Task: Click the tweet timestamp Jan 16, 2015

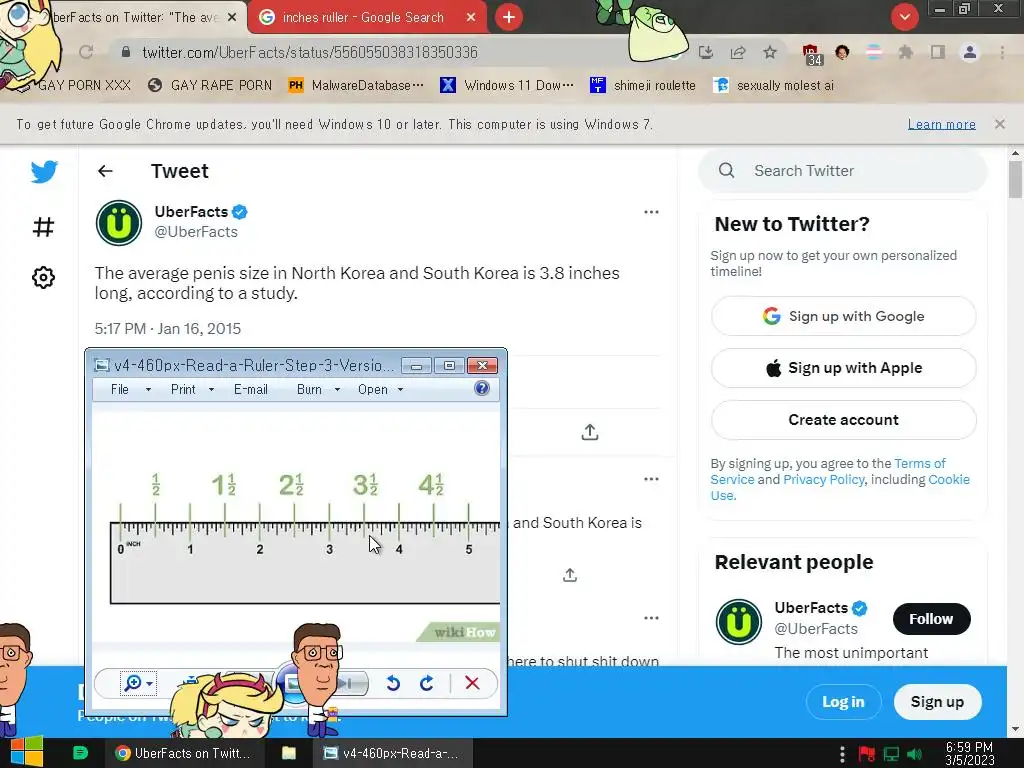Action: (x=168, y=328)
